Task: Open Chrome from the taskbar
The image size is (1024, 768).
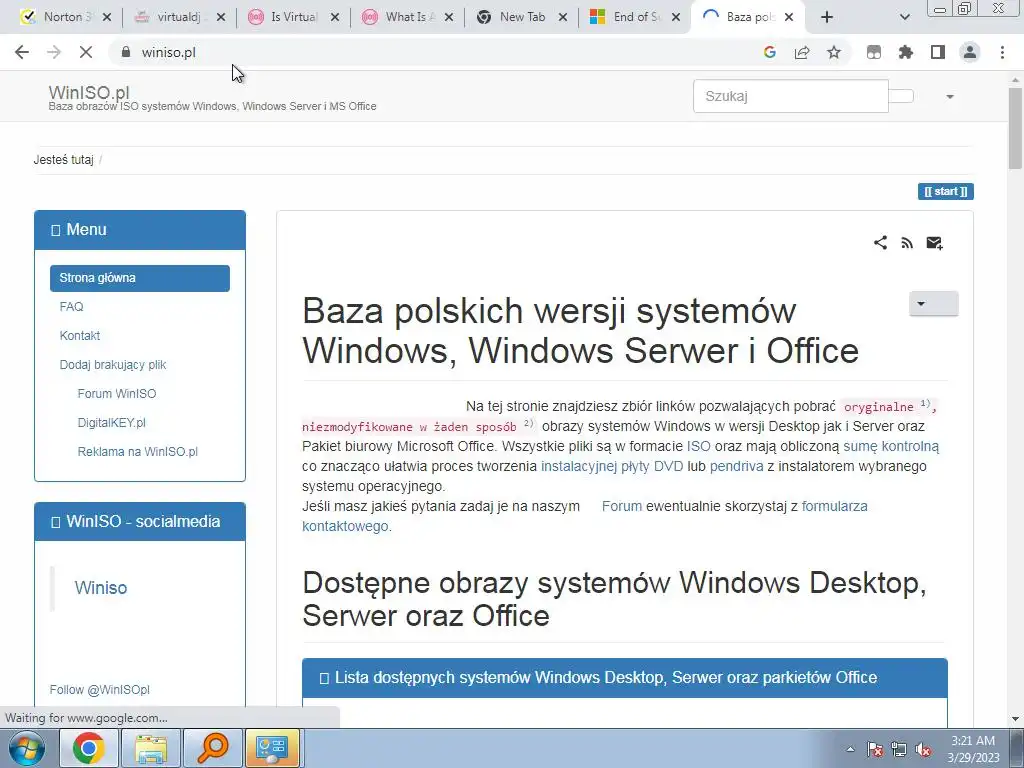Action: click(x=89, y=748)
